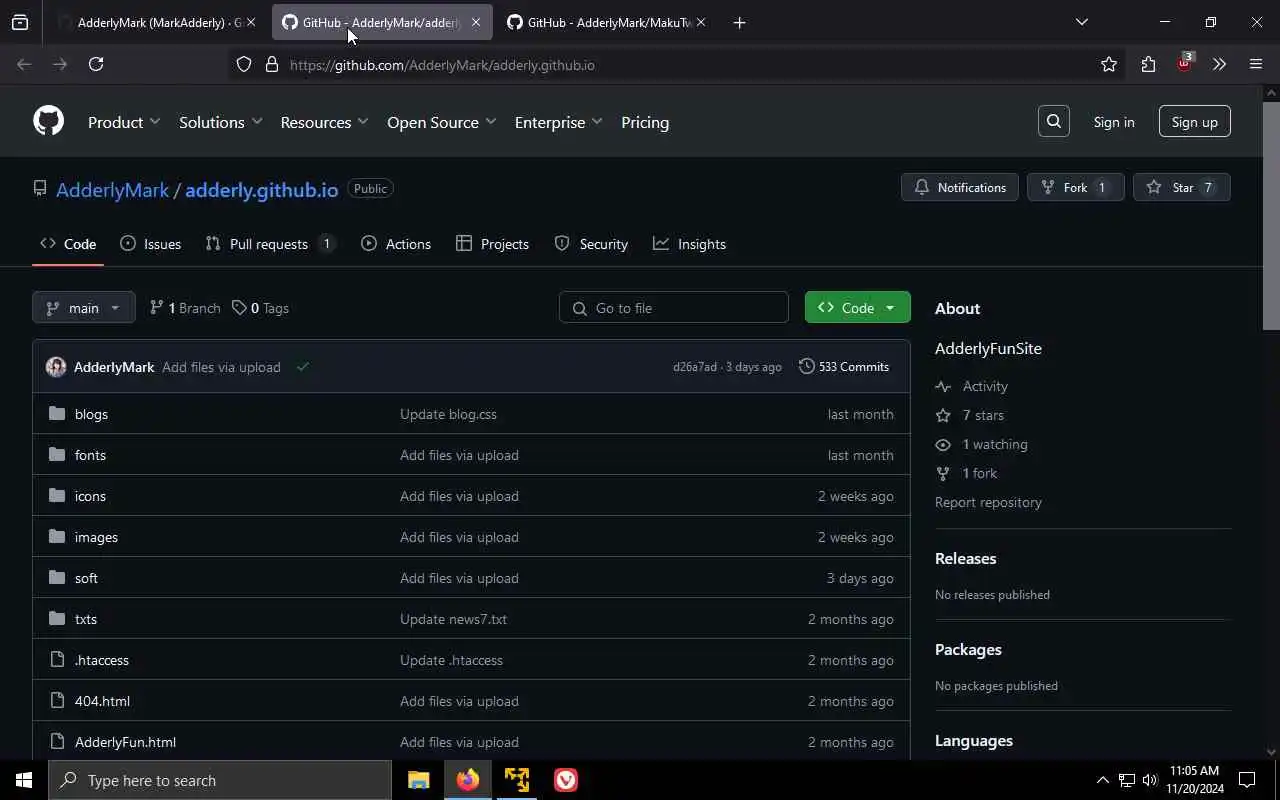Switch to the Issues tab
Image resolution: width=1280 pixels, height=800 pixels.
pos(150,244)
